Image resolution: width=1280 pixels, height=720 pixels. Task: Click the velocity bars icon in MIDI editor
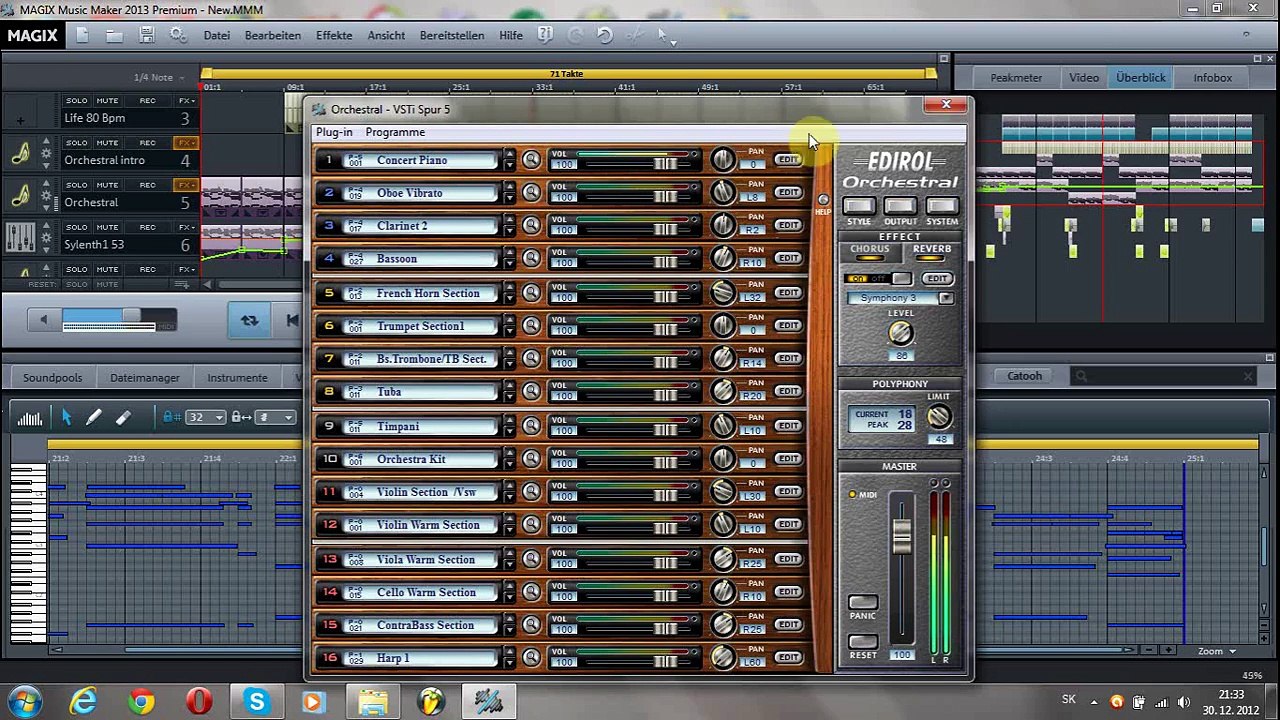tap(30, 418)
